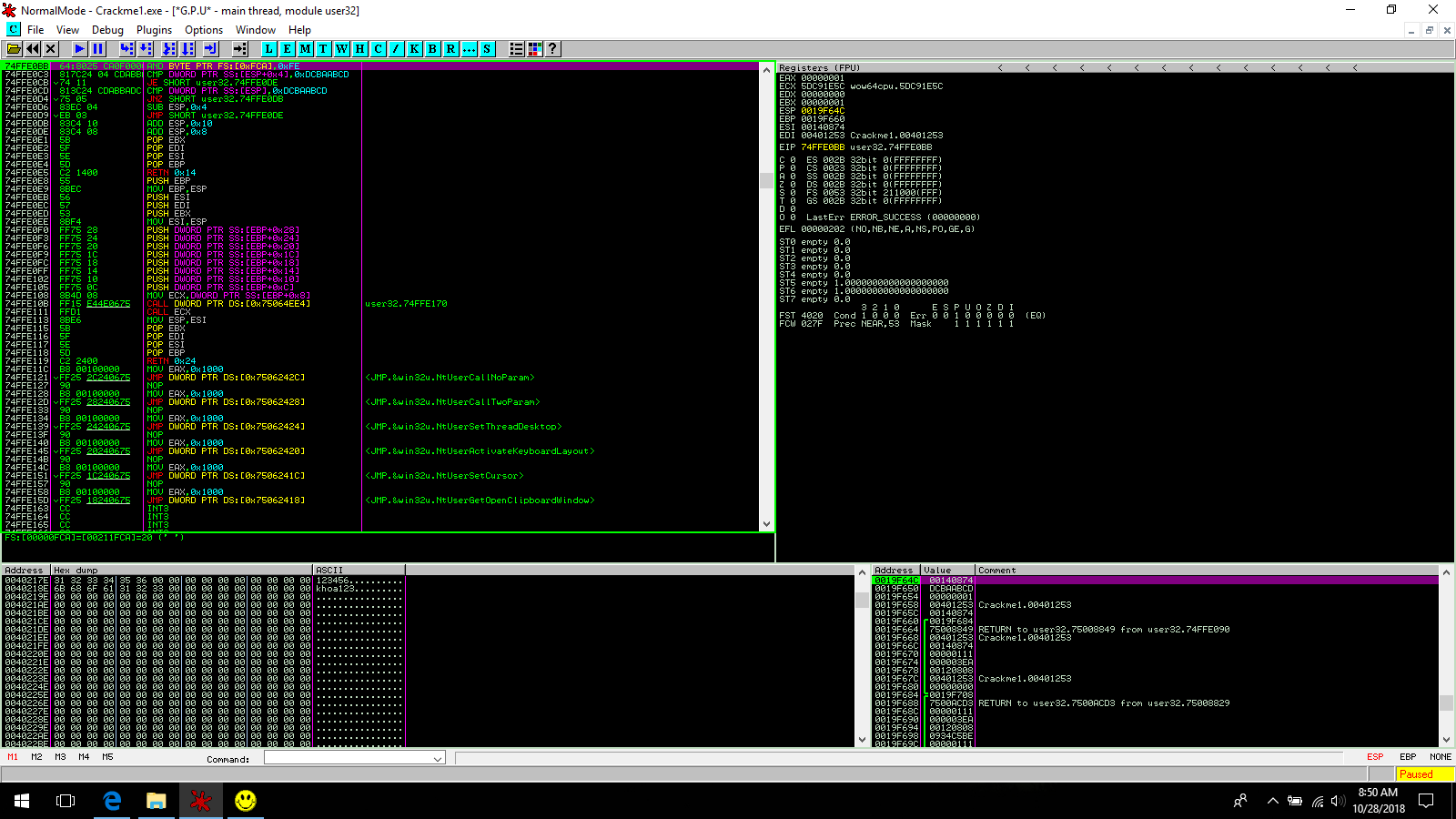1456x819 pixels.
Task: Toggle the Registers (FPU) header view
Action: click(819, 67)
